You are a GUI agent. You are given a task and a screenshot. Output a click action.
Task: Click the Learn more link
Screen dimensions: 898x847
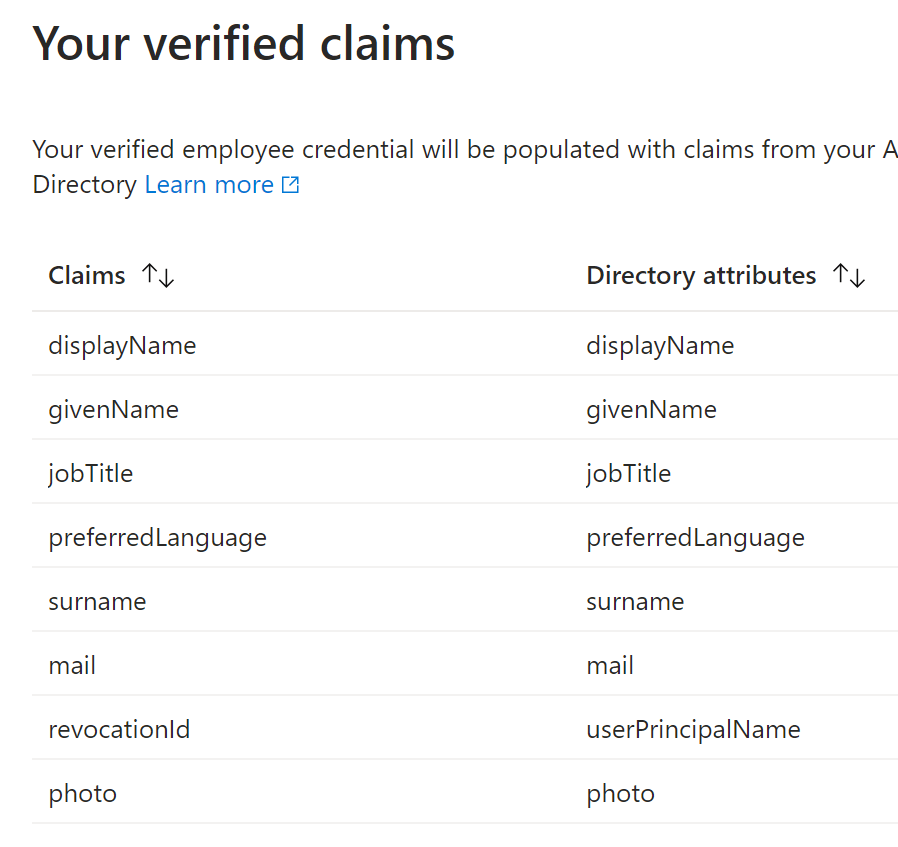click(x=209, y=185)
